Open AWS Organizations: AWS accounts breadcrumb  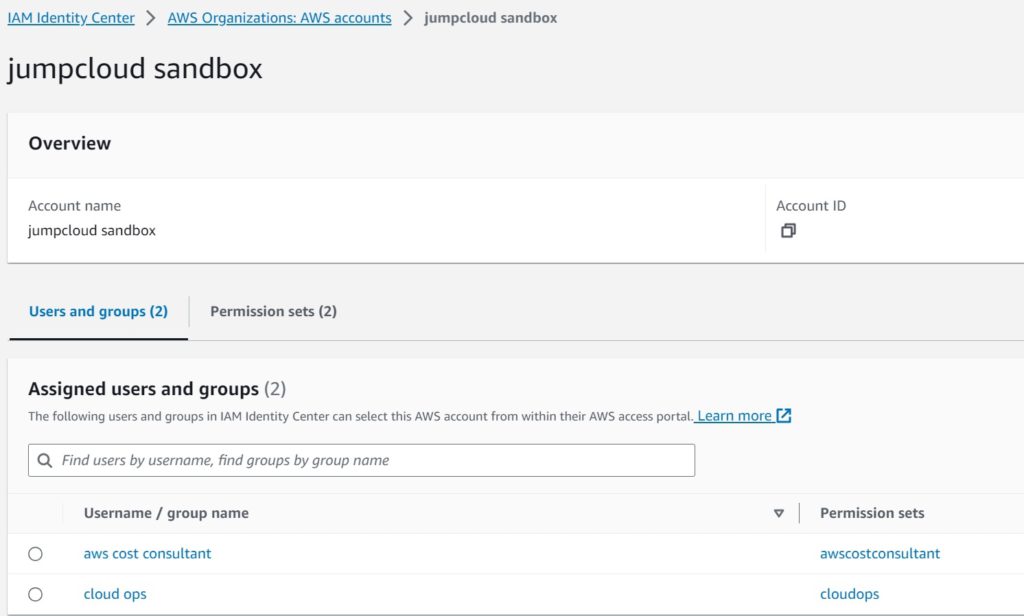[x=280, y=18]
